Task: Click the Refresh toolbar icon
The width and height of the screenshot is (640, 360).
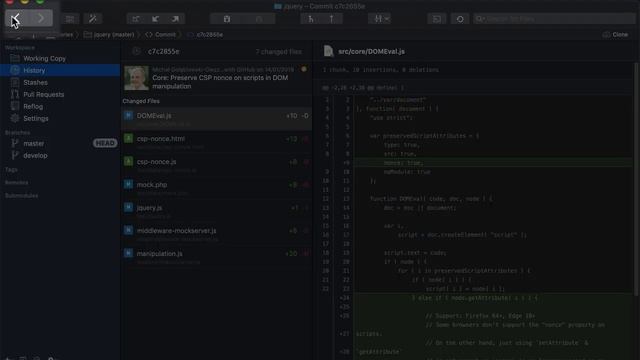Action: coord(460,19)
